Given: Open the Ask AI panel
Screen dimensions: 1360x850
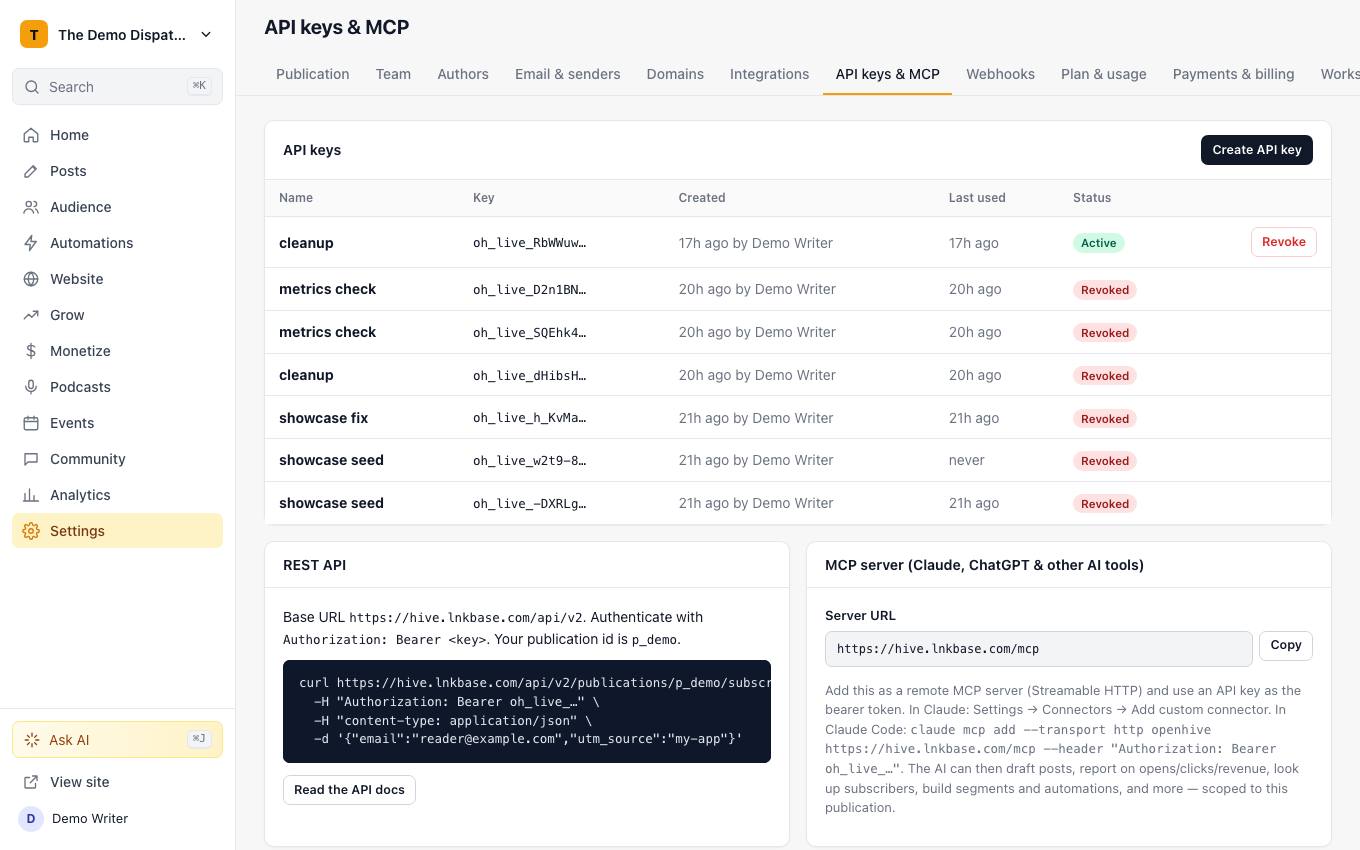Looking at the screenshot, I should point(117,740).
